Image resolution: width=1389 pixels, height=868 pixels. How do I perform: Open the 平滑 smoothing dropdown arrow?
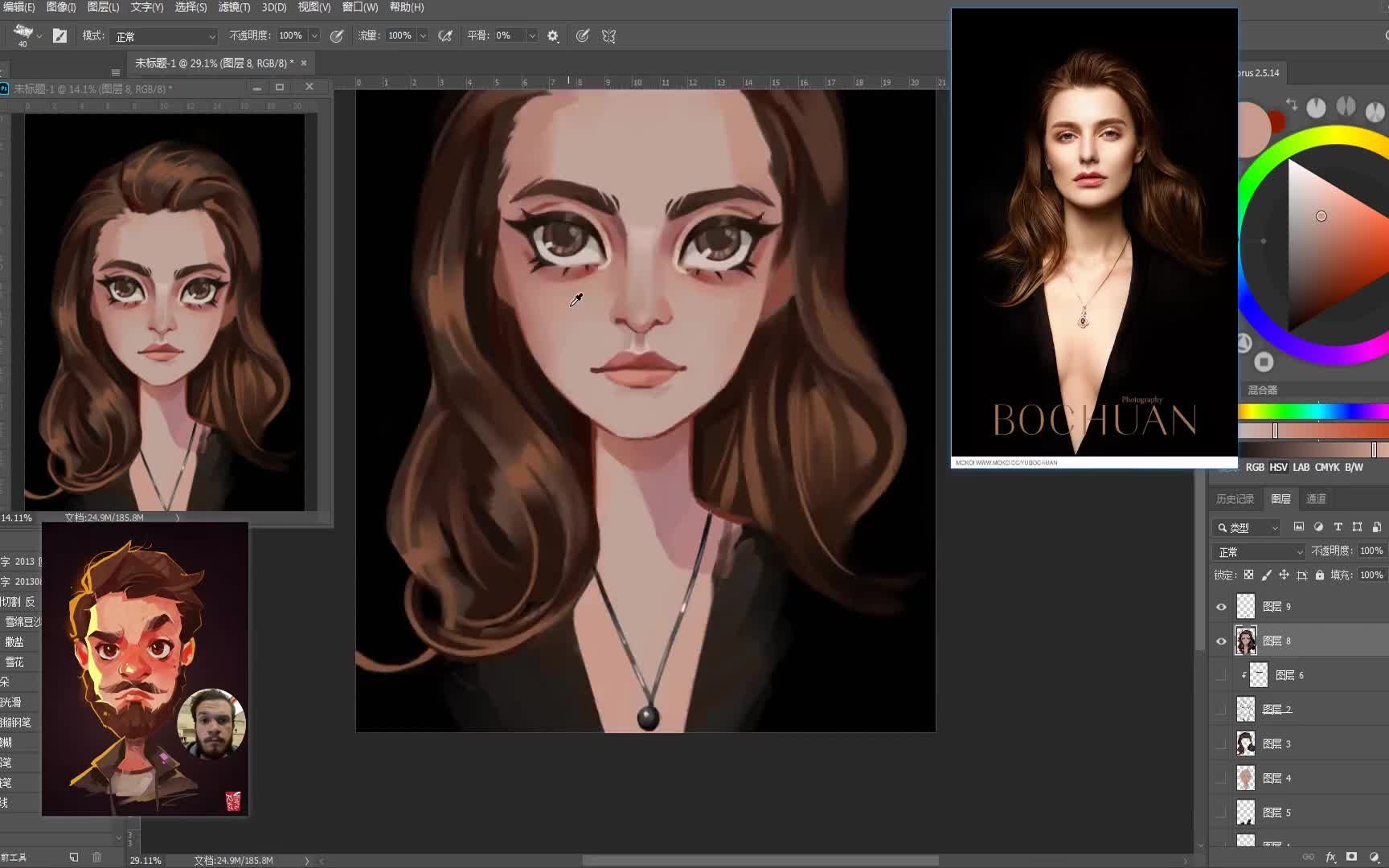pos(531,35)
